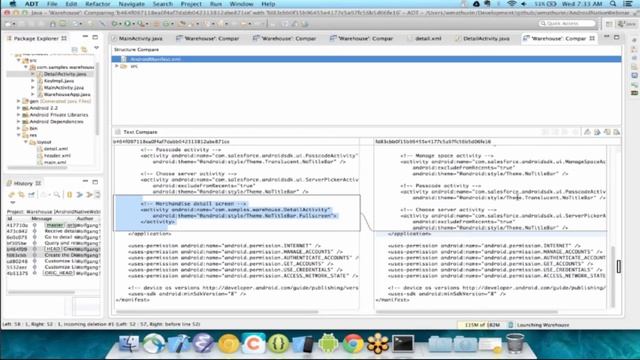Expand the Android 2.2 library node
This screenshot has height=360, width=640.
[19, 108]
